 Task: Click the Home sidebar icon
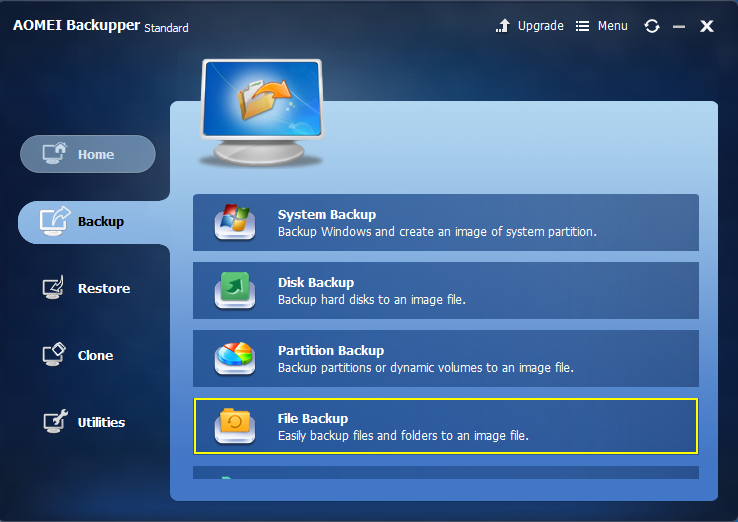[x=54, y=154]
